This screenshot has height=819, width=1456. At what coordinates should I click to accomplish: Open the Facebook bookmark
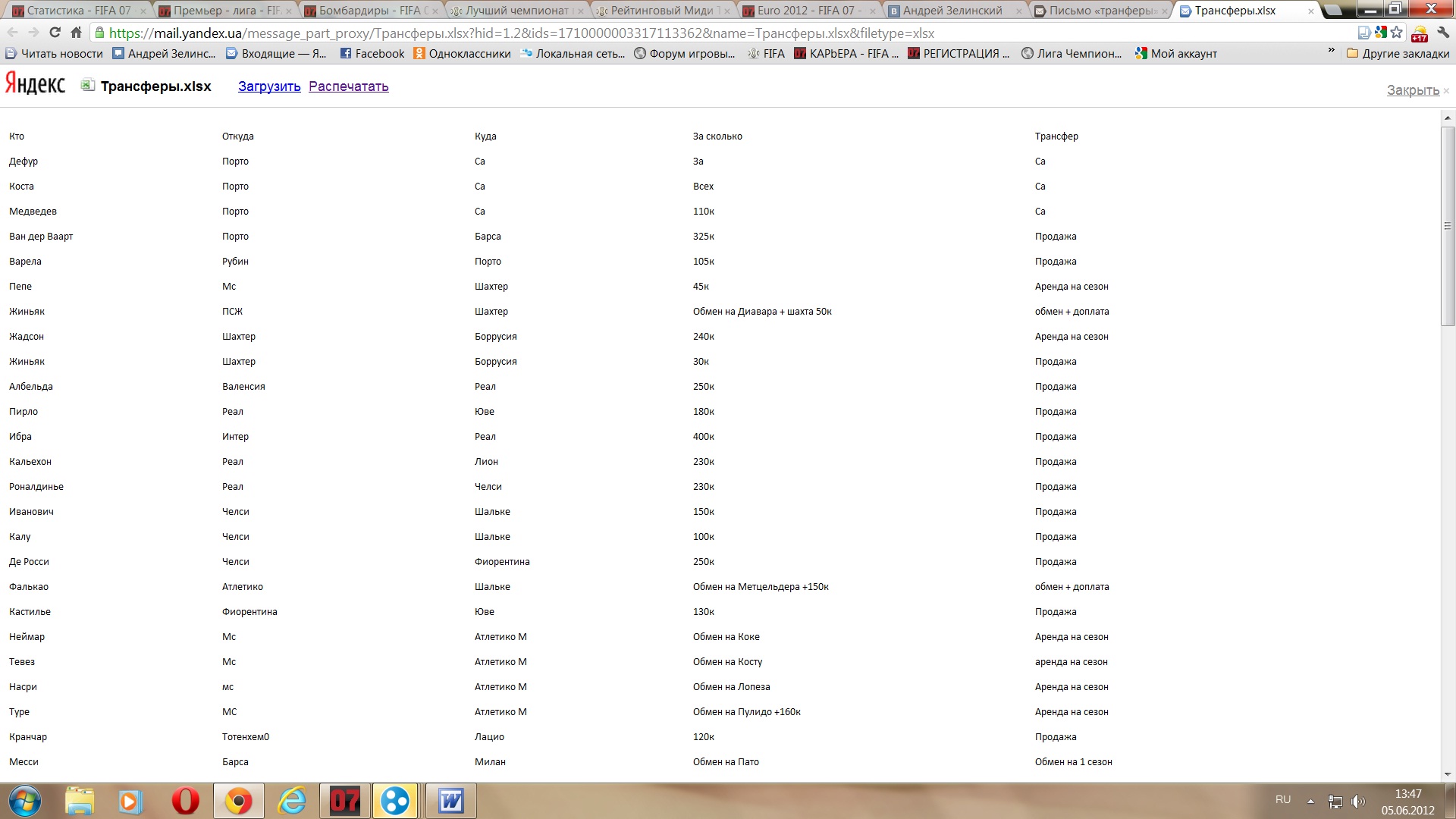(x=372, y=53)
